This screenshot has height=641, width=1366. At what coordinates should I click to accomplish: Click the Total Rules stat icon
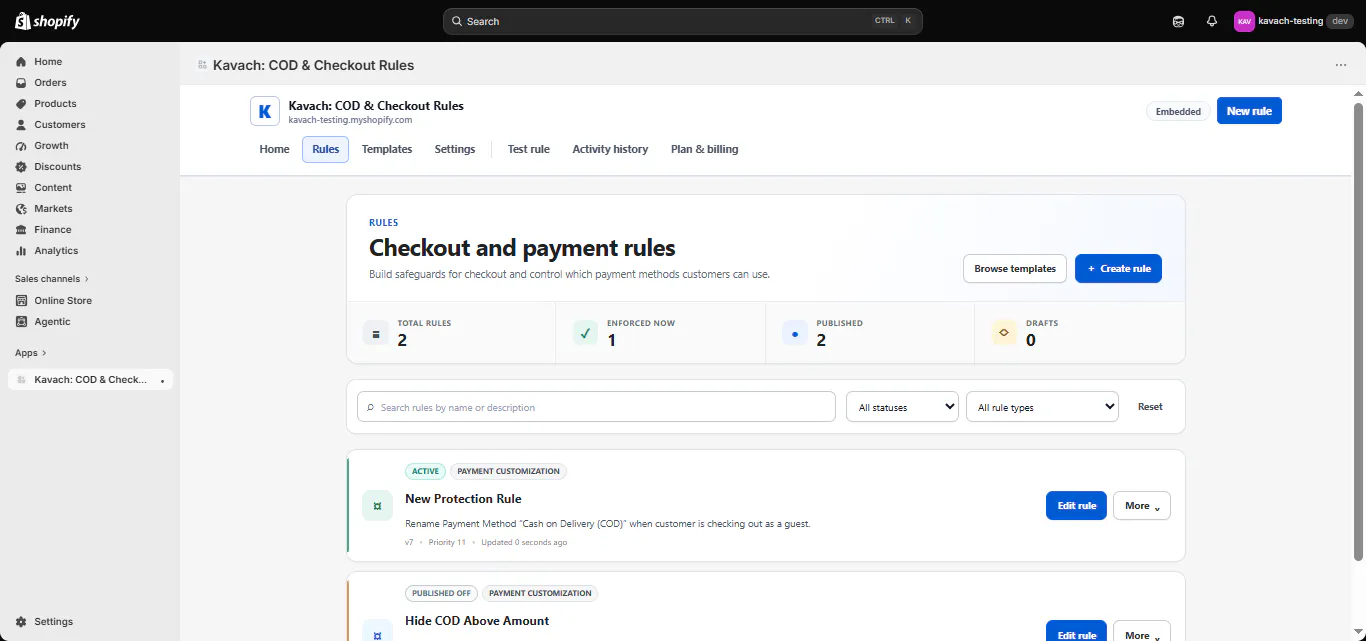click(376, 334)
